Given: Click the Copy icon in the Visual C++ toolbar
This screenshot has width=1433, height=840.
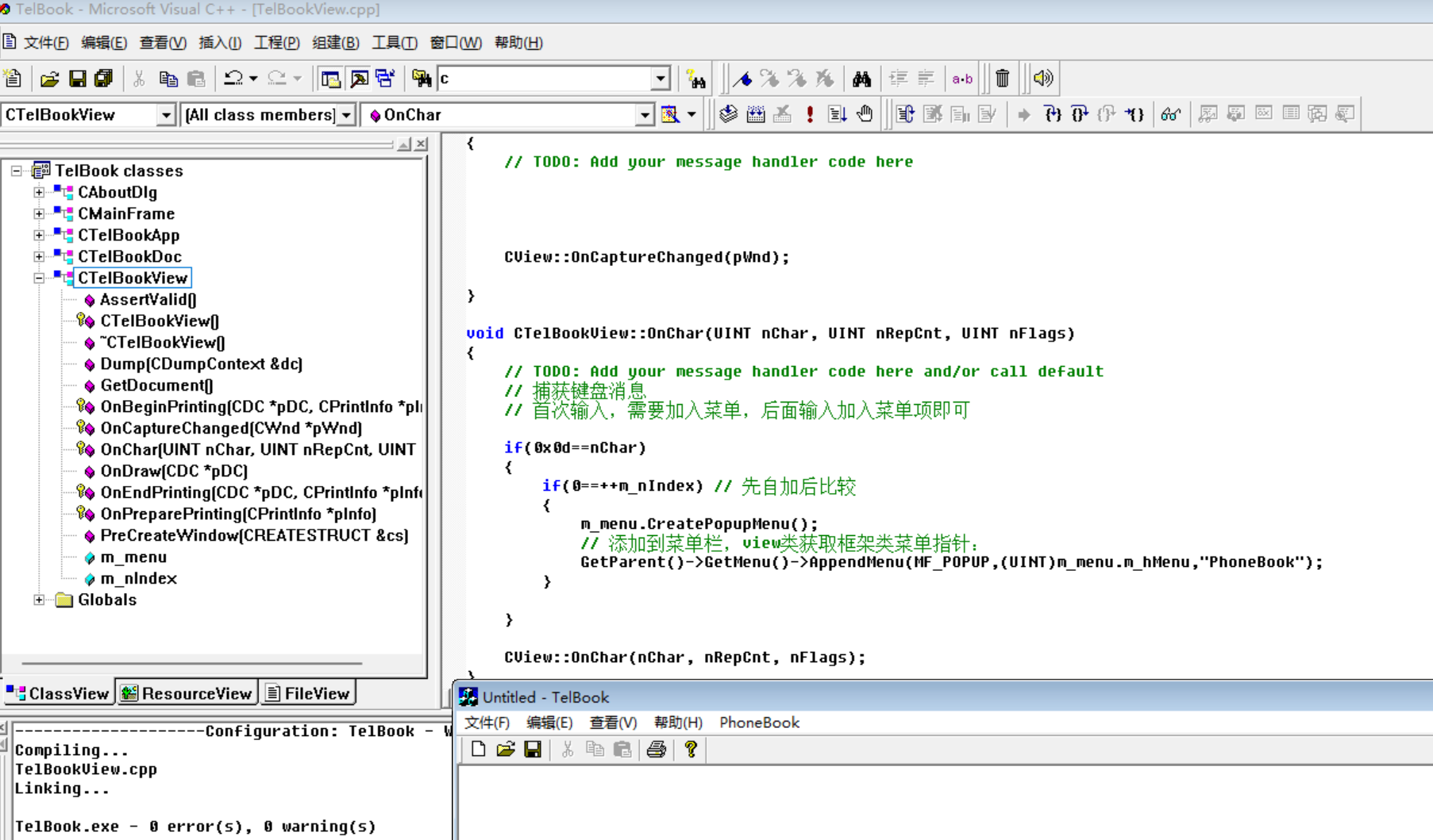Looking at the screenshot, I should [168, 79].
